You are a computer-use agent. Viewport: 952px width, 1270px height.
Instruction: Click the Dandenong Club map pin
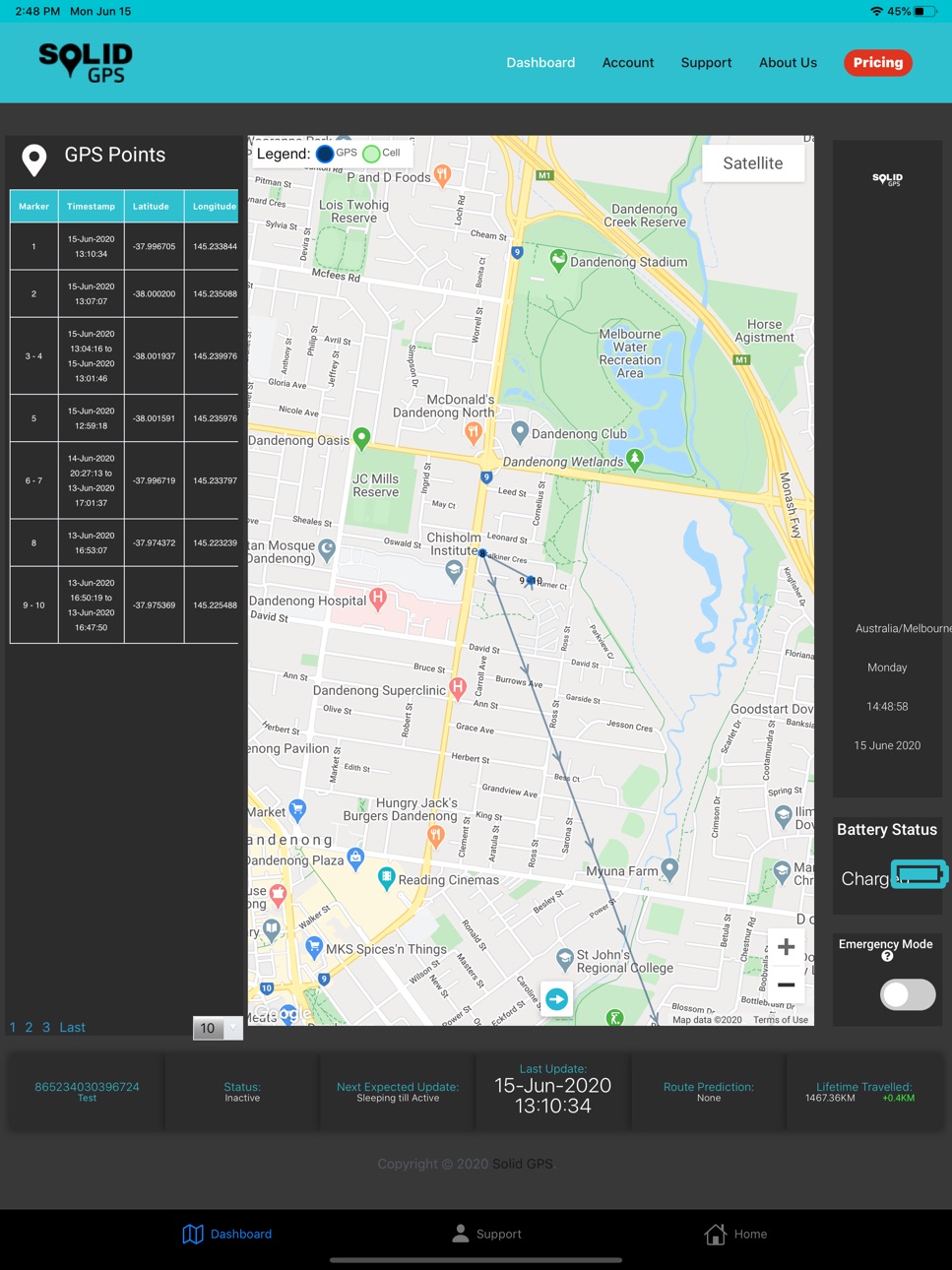pos(521,430)
